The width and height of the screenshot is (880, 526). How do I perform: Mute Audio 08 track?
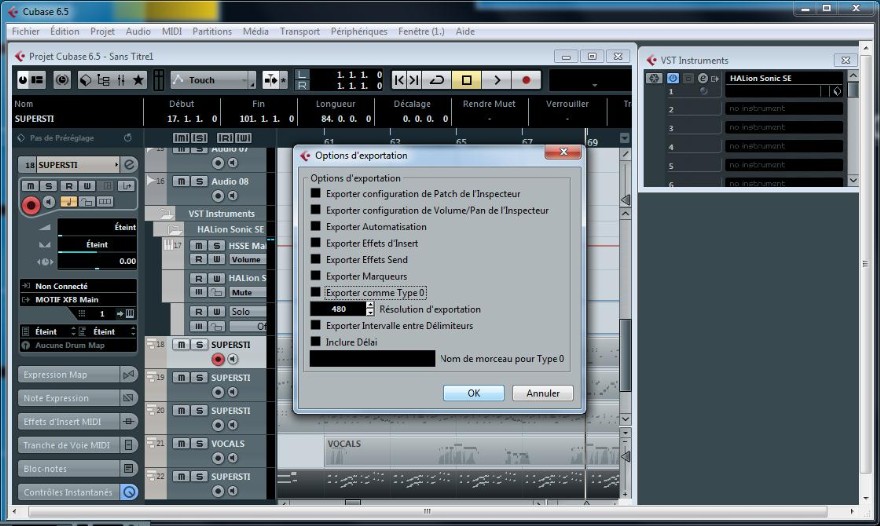tap(181, 181)
